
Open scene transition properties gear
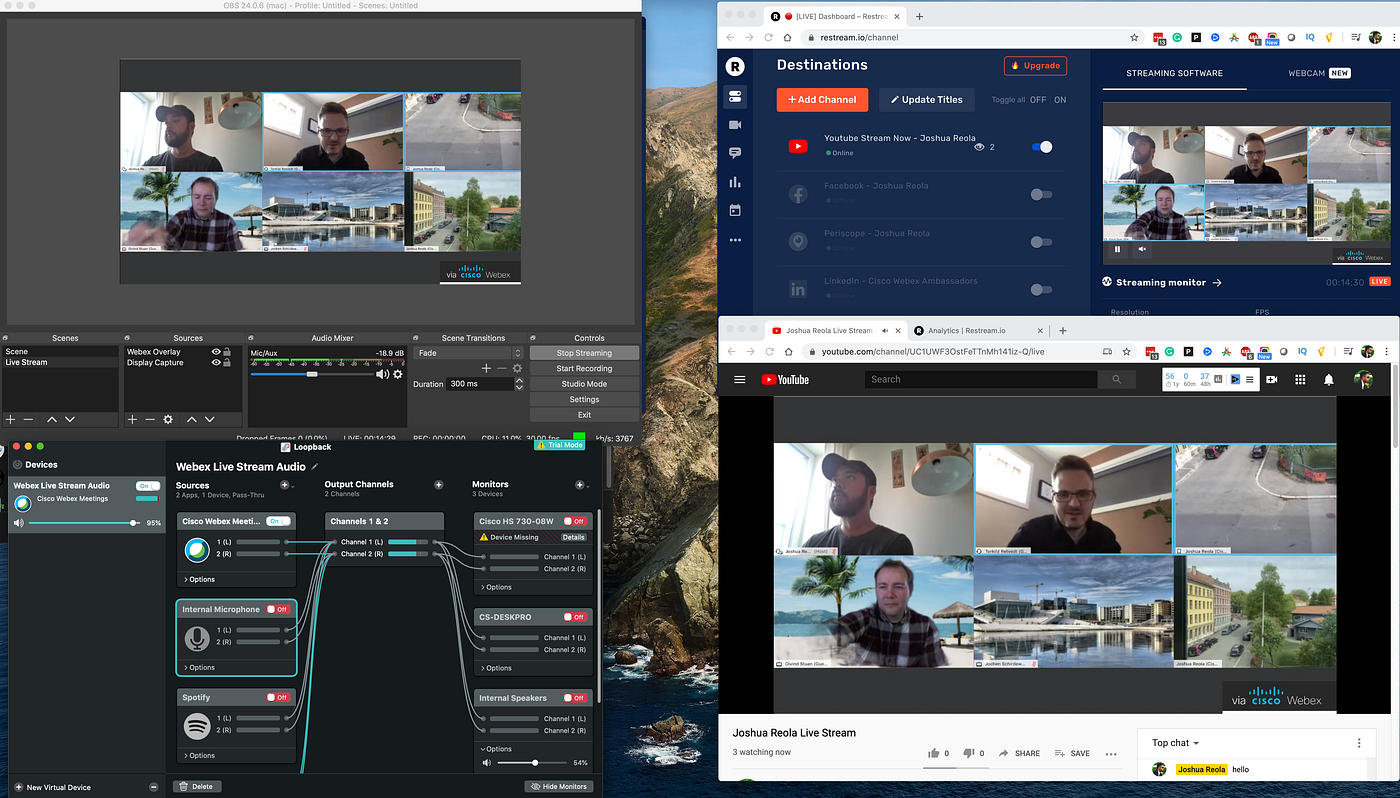tap(517, 368)
